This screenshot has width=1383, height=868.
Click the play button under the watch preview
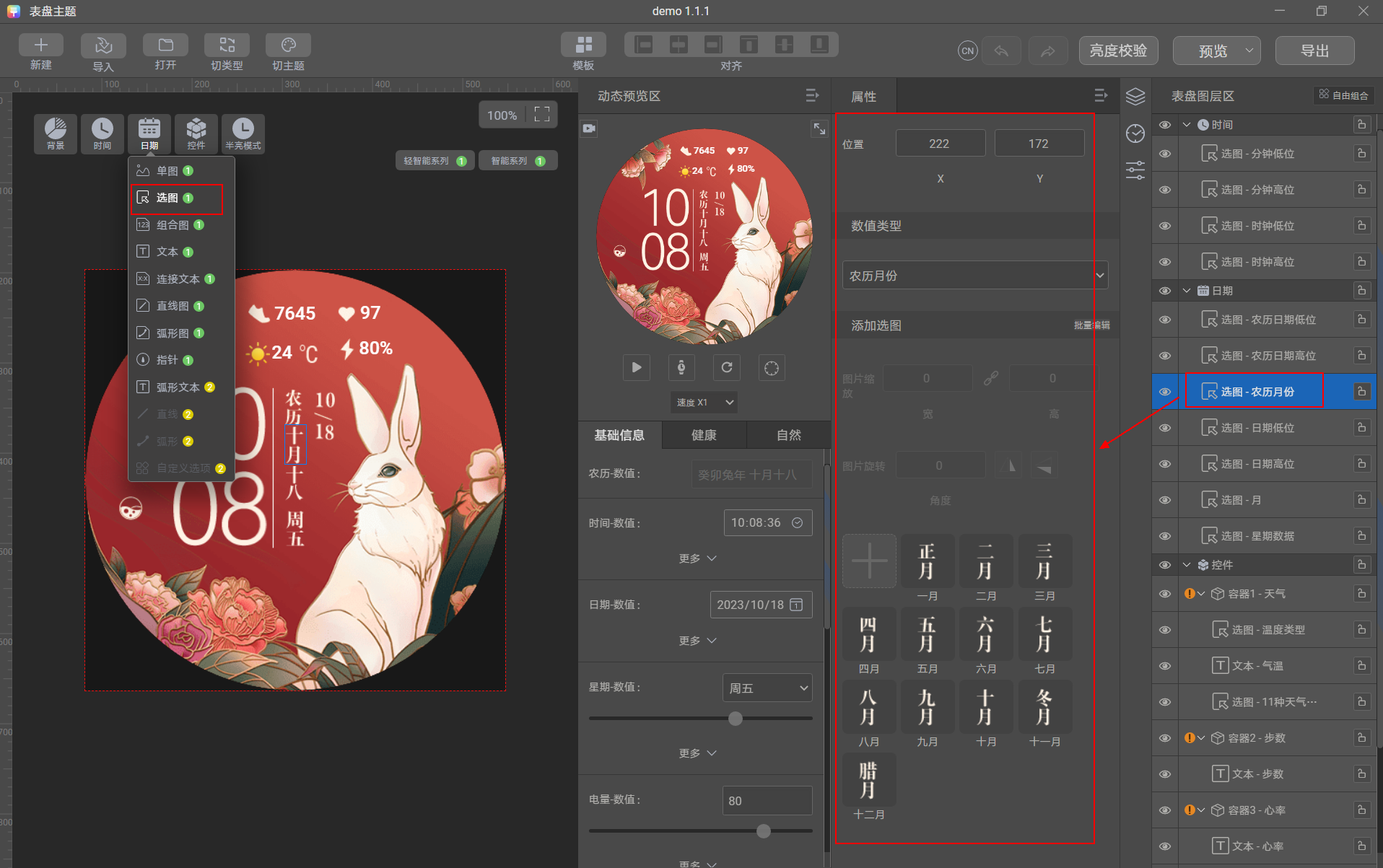pos(637,367)
